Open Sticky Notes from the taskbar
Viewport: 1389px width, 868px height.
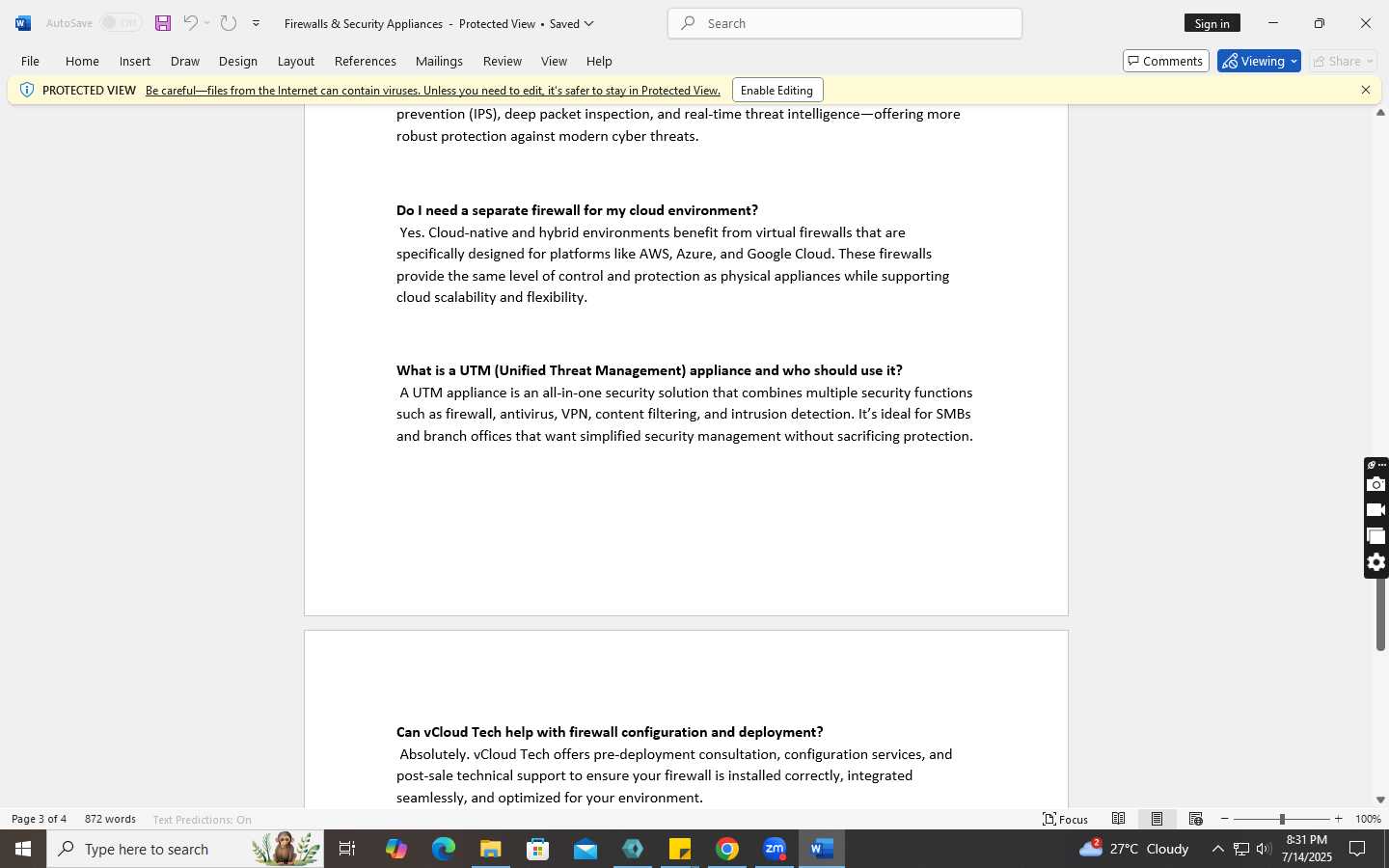click(x=680, y=849)
